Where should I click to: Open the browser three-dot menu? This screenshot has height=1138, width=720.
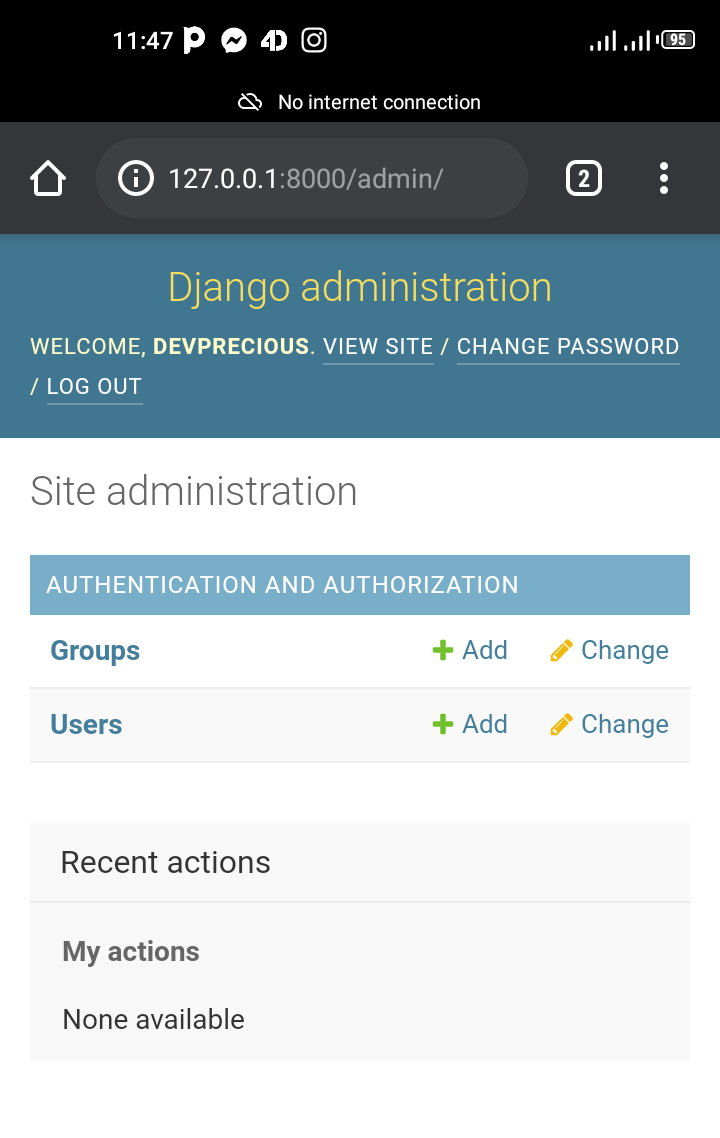click(x=663, y=179)
